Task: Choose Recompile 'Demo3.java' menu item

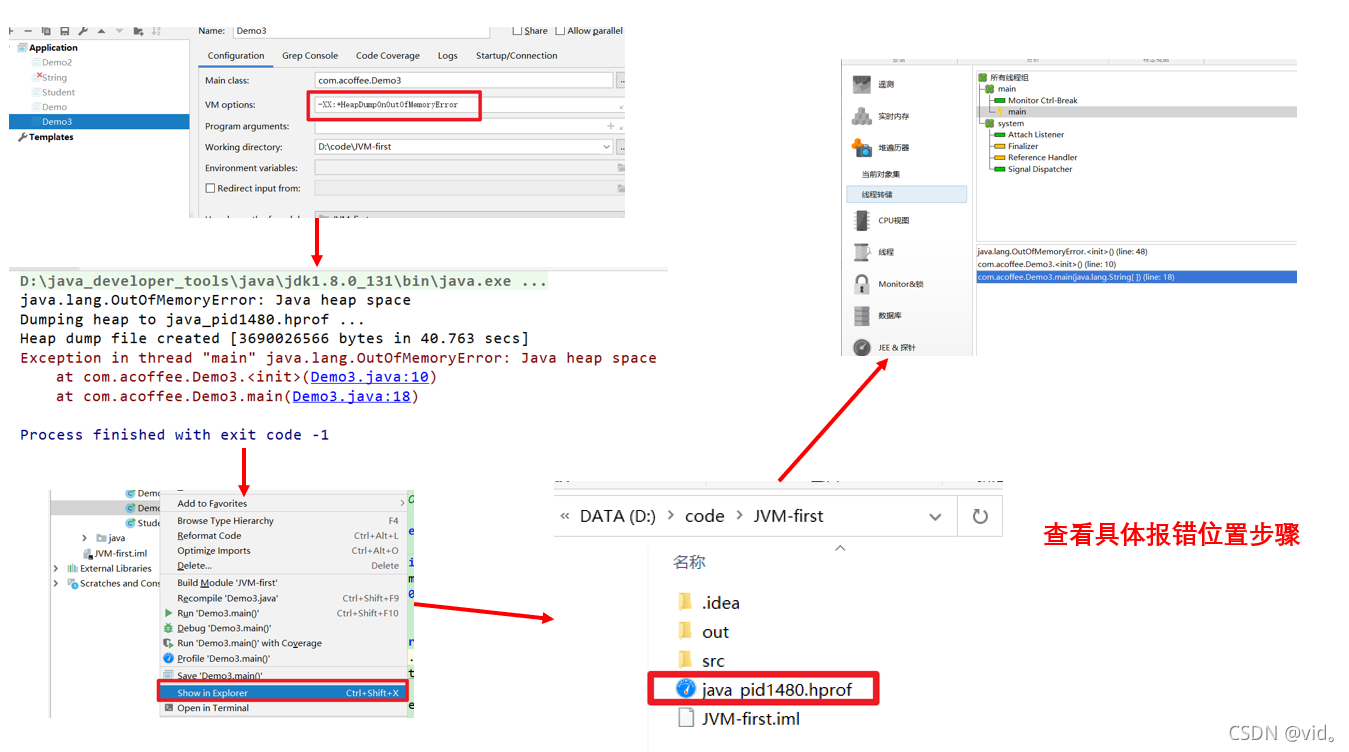Action: [284, 598]
